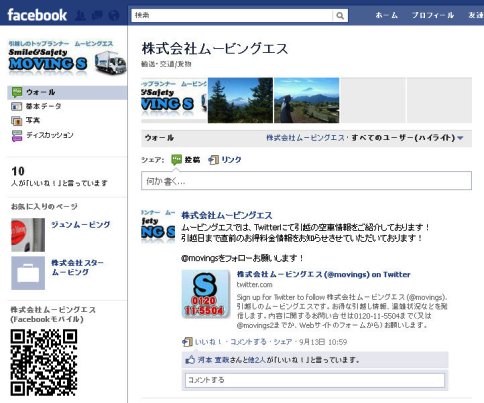
Task: Click the MOVING S page profile logo
Action: click(x=67, y=58)
